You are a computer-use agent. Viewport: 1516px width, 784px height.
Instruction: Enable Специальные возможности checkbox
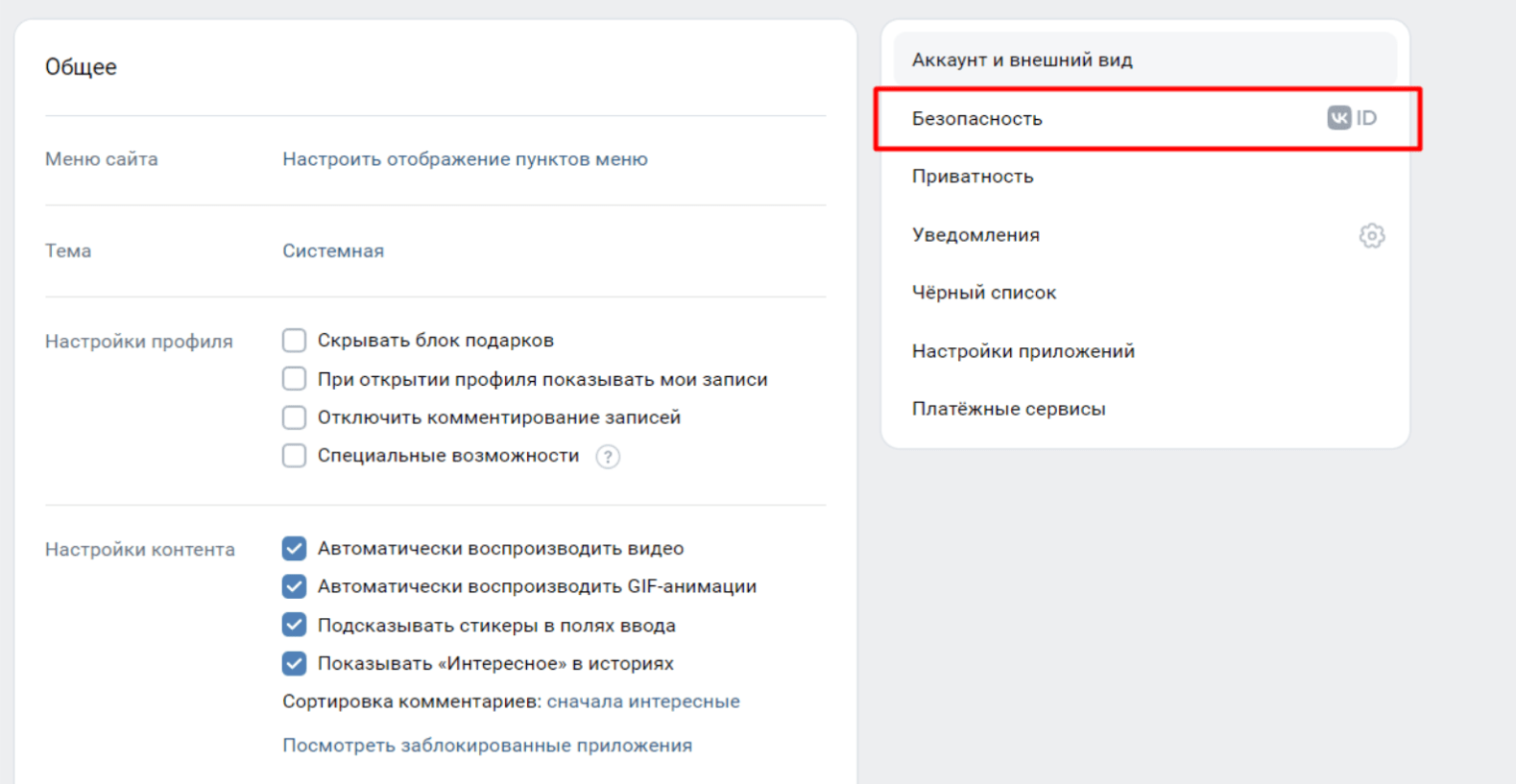point(294,456)
